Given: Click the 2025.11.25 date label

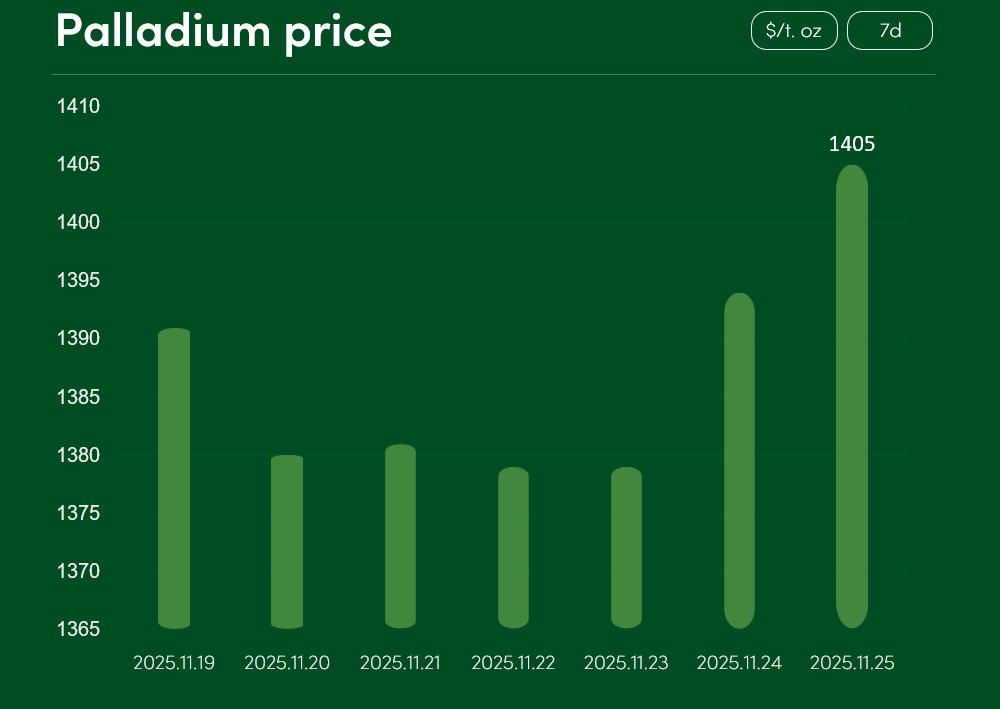Looking at the screenshot, I should tap(852, 663).
